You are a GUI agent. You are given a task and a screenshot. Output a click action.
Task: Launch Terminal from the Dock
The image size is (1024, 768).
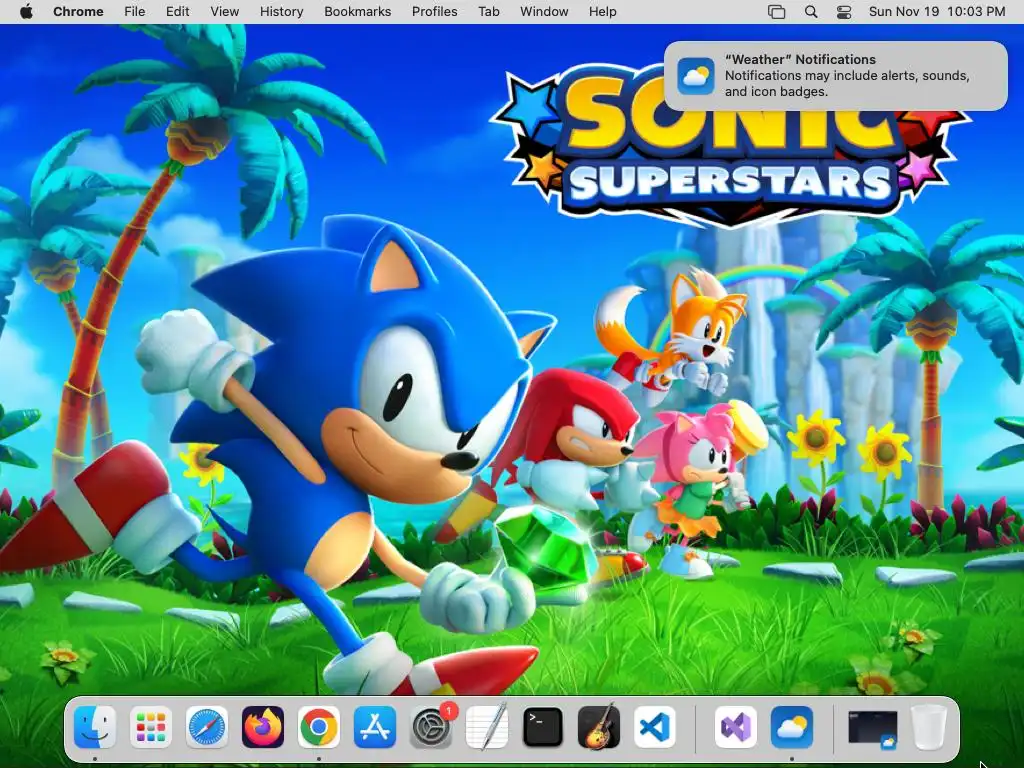pos(543,727)
